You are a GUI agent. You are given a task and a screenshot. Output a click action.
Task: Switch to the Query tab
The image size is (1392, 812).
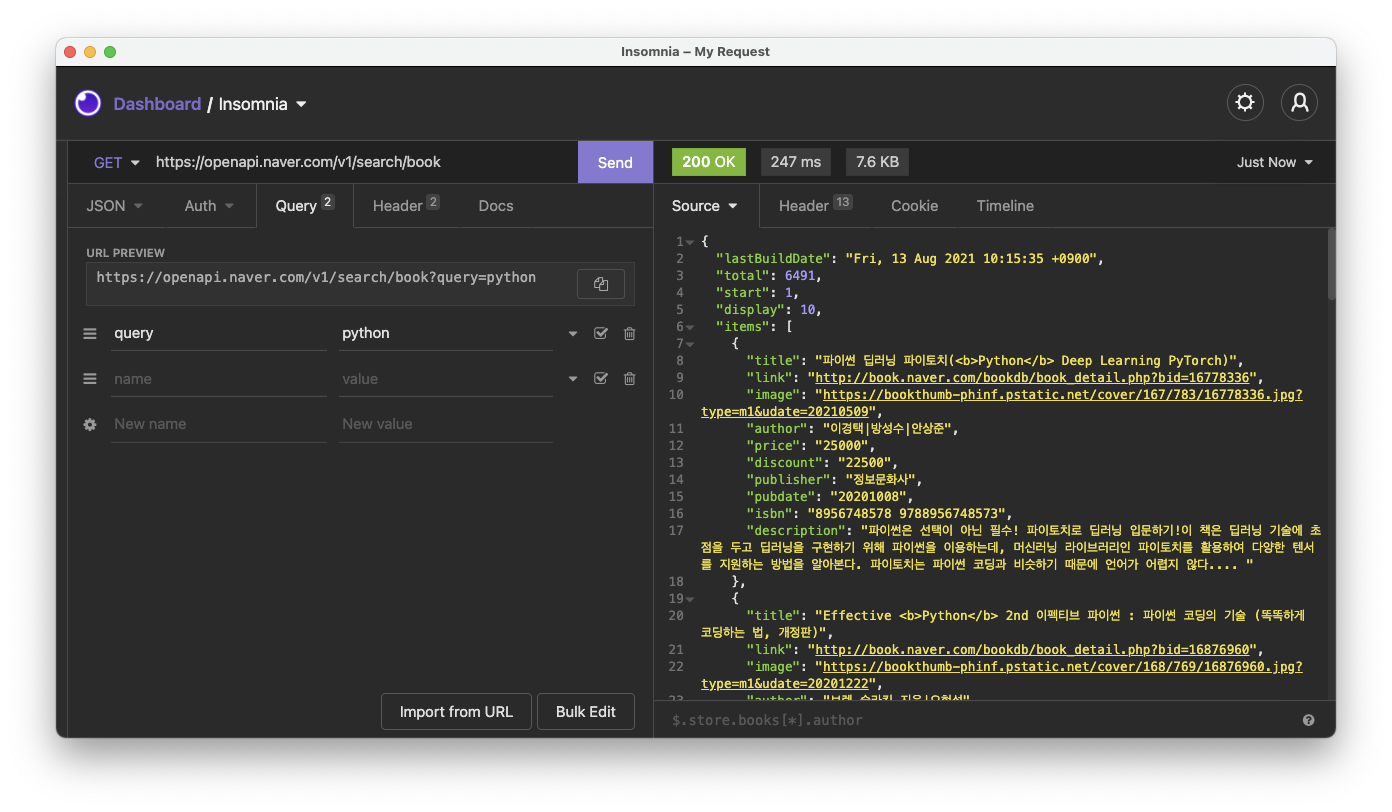coord(304,205)
